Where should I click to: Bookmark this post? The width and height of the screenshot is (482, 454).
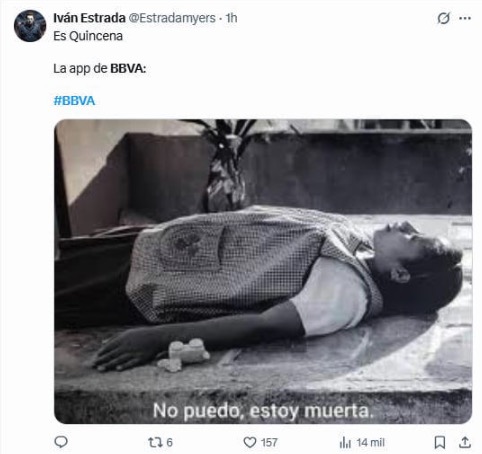440,442
